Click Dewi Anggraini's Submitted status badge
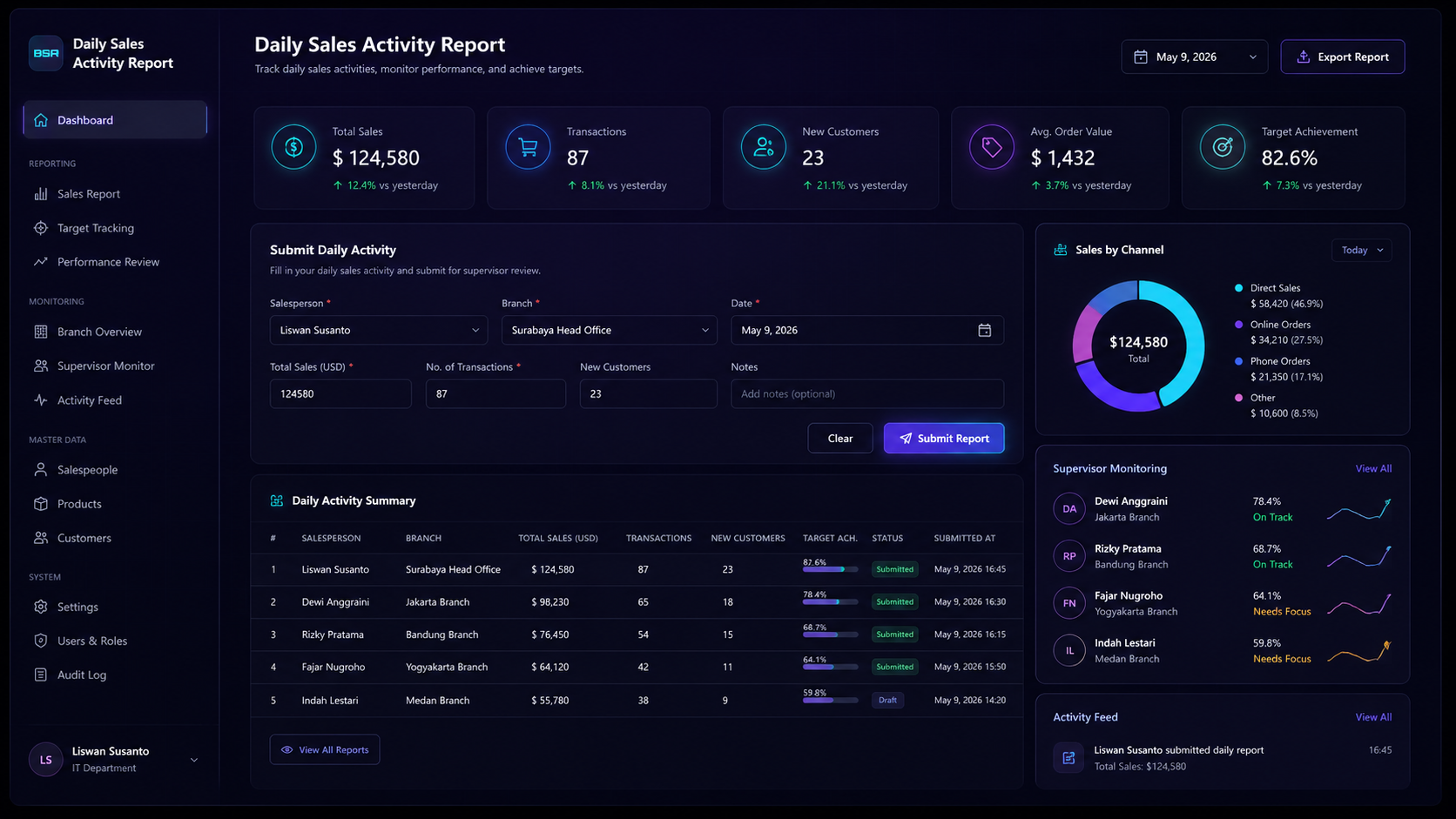Screen dimensions: 1456x819 (x=894, y=602)
